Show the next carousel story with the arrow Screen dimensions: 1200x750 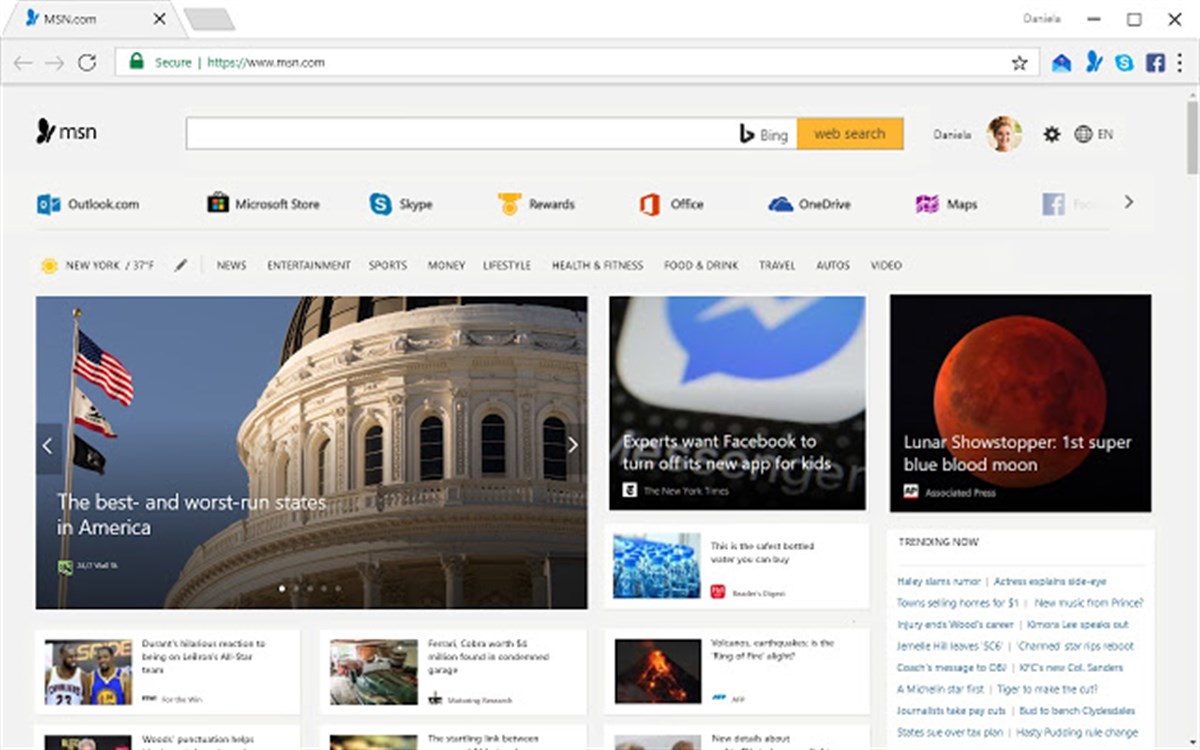[x=573, y=446]
